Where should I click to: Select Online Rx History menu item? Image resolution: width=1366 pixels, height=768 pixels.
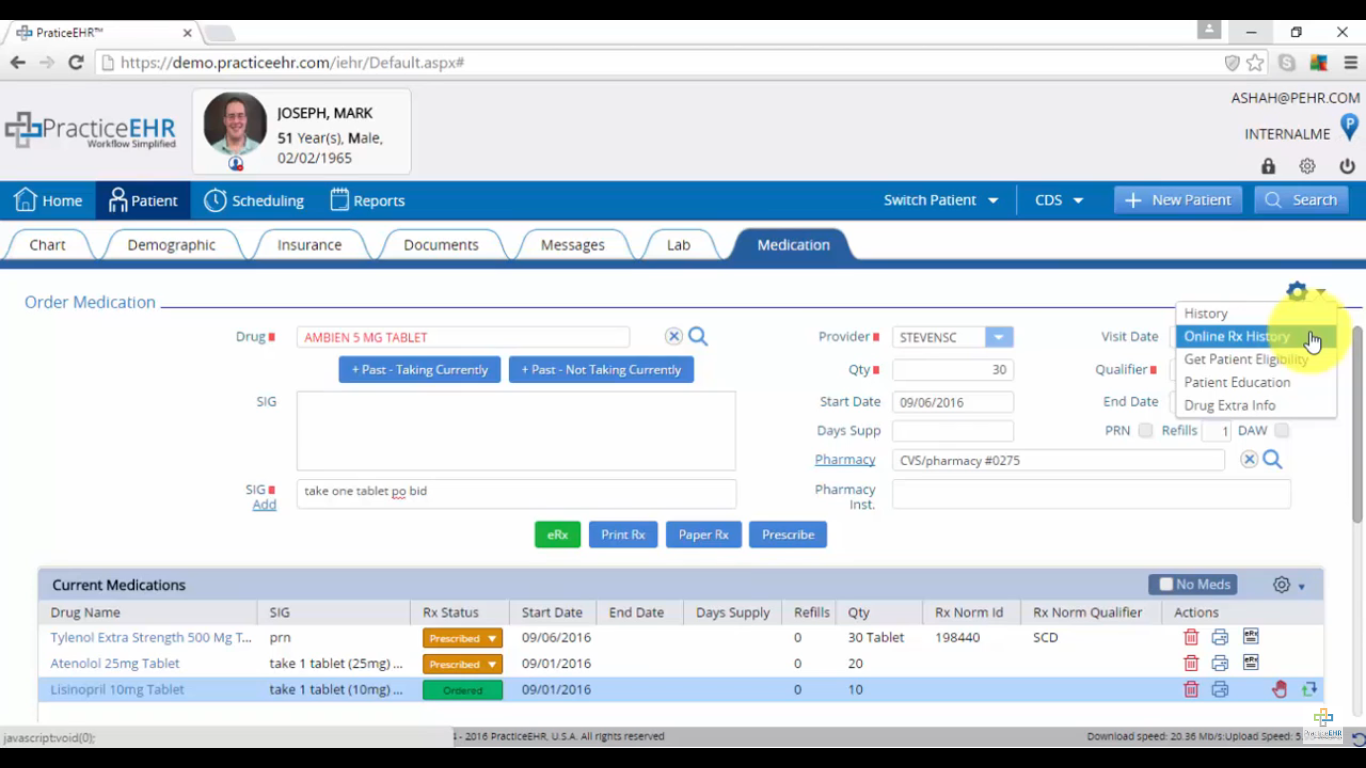point(1237,337)
